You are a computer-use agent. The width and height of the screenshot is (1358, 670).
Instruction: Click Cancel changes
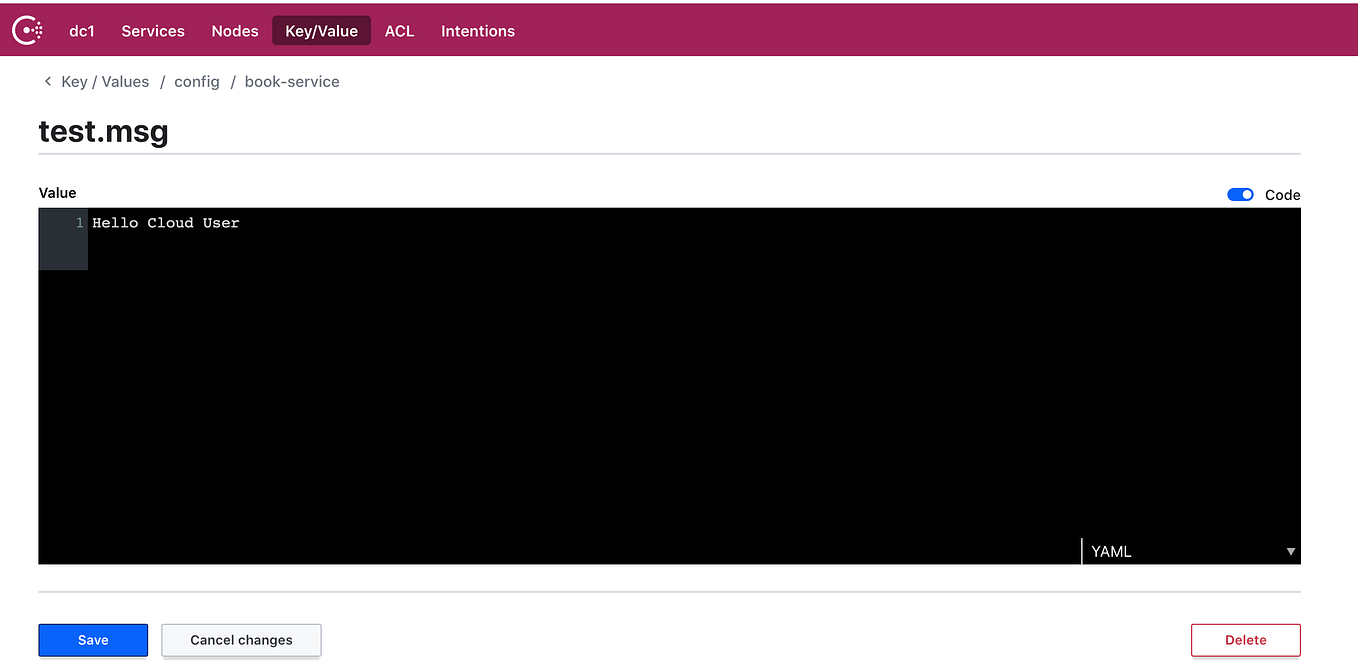(x=241, y=640)
